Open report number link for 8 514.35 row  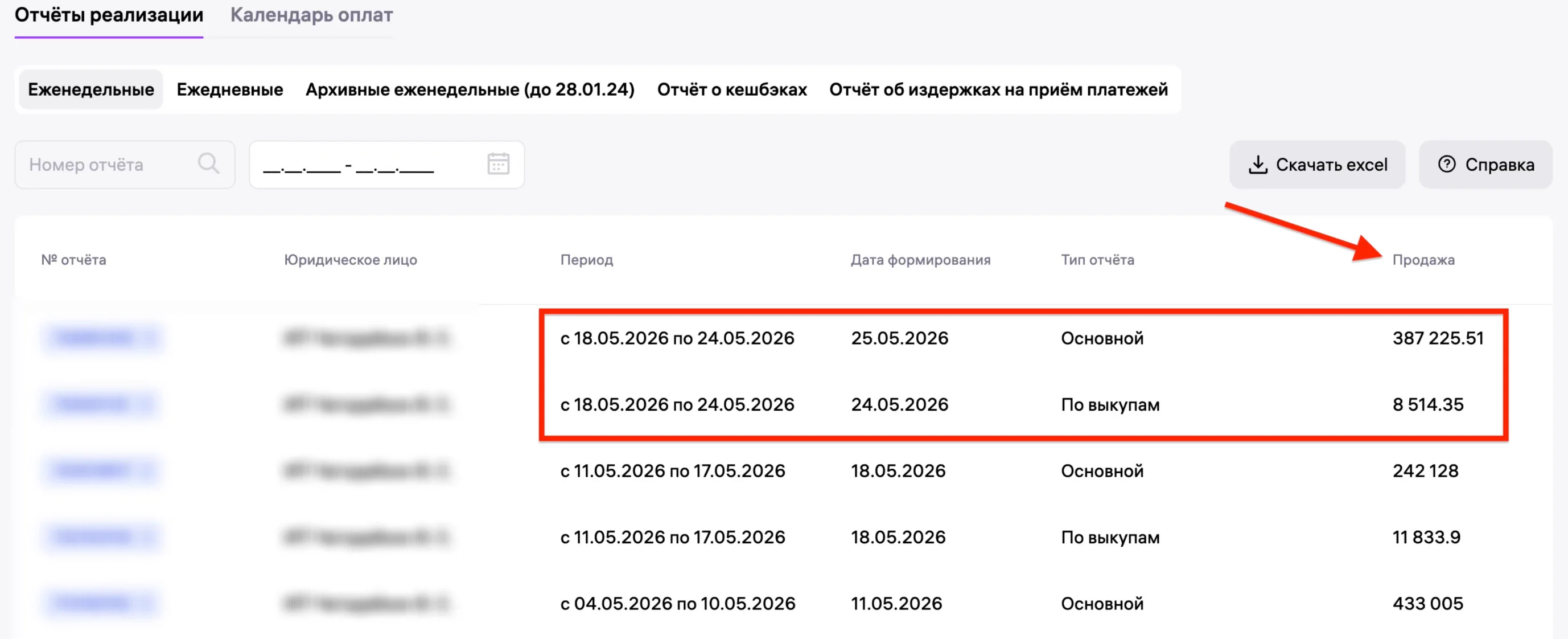[x=100, y=404]
